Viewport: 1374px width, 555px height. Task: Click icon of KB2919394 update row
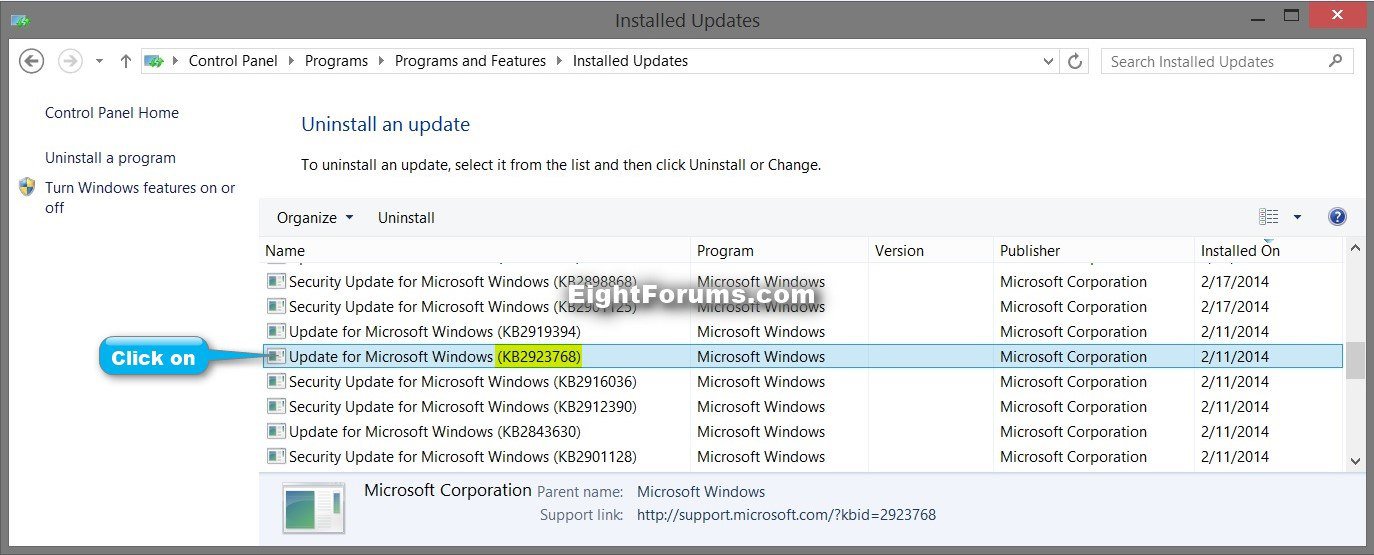[x=276, y=332]
